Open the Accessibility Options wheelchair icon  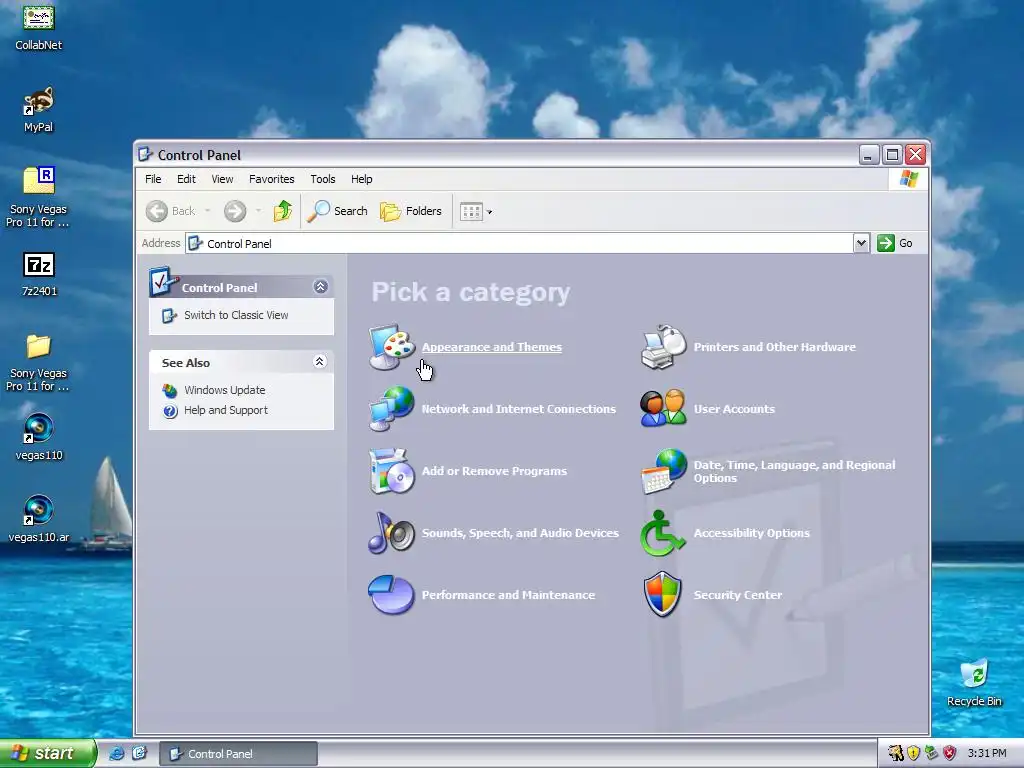click(x=662, y=533)
